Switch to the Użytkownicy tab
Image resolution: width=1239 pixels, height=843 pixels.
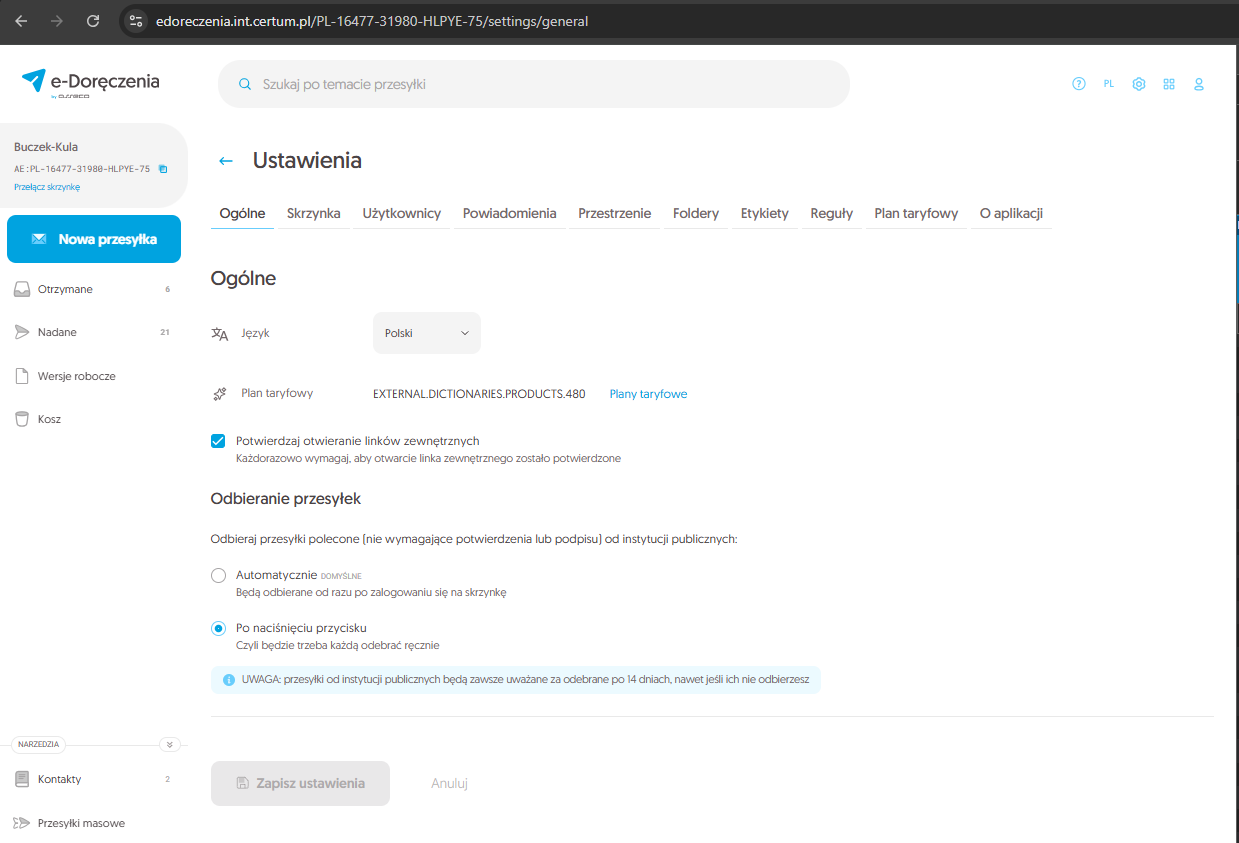click(x=401, y=213)
